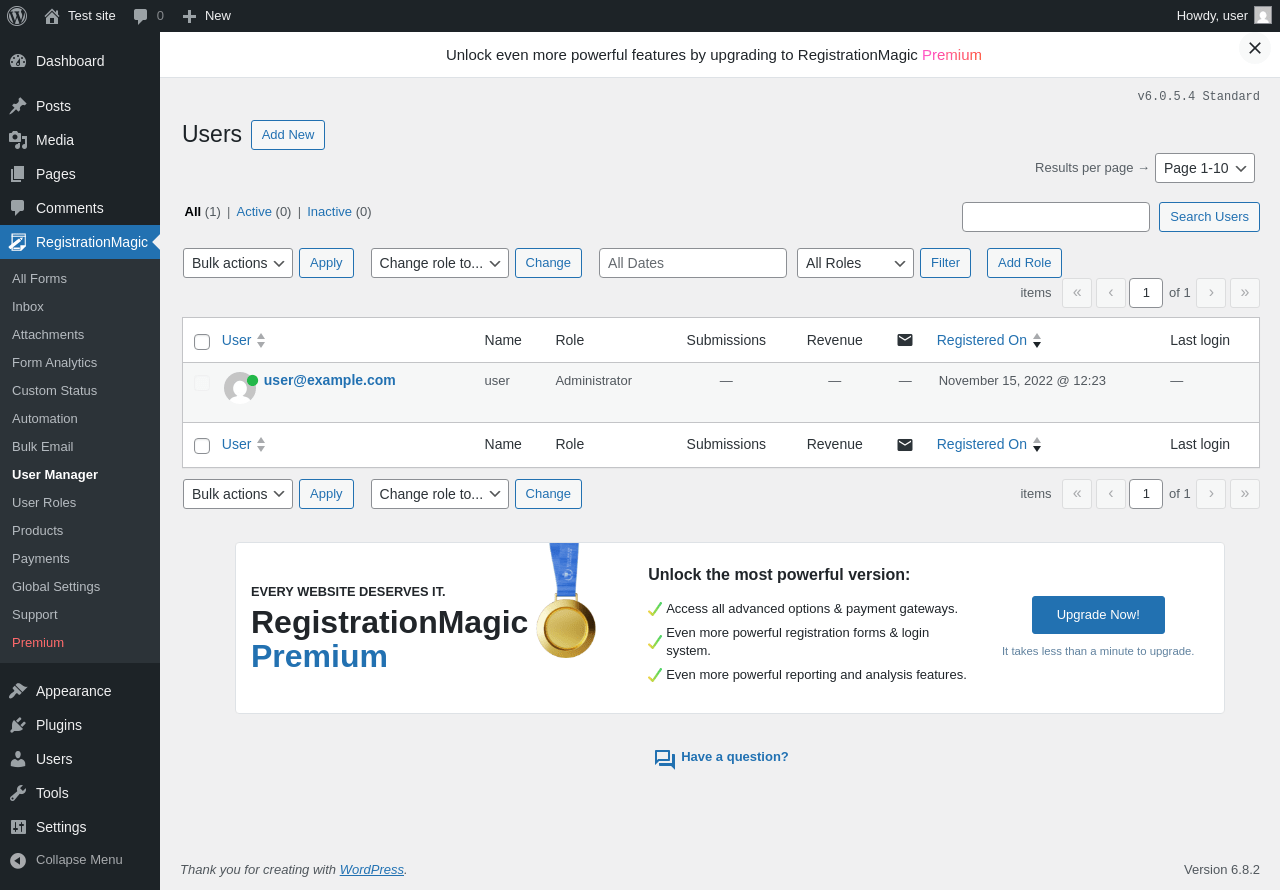Select checkbox for user@example.com row
This screenshot has width=1280, height=890.
tap(202, 383)
